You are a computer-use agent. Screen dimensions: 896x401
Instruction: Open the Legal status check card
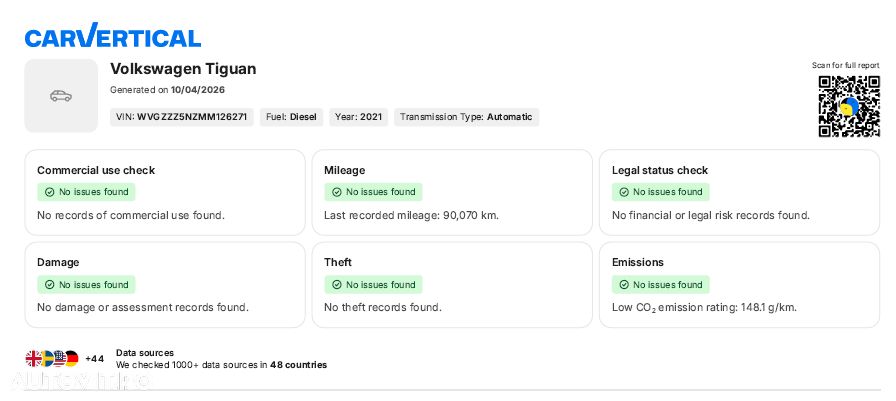click(x=739, y=193)
